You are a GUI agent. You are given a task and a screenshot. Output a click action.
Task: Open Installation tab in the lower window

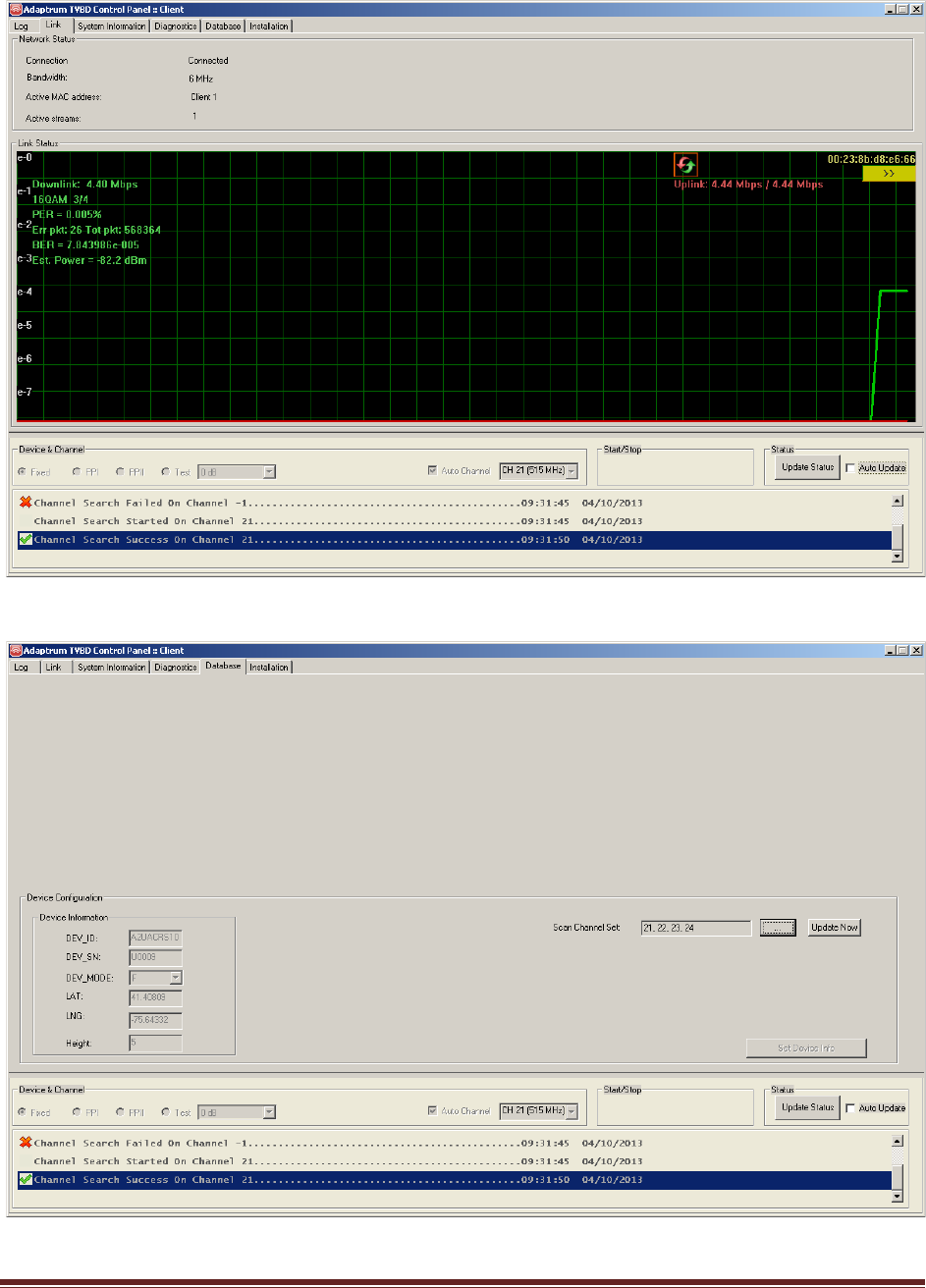click(269, 668)
